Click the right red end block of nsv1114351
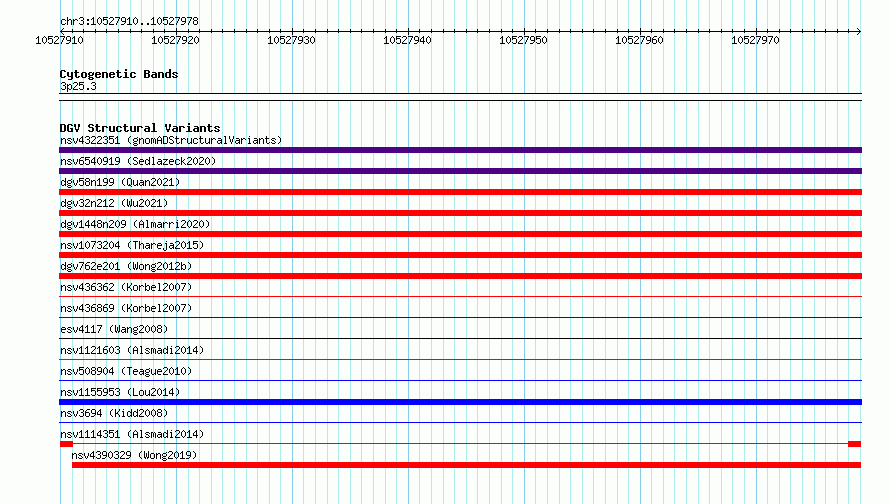The image size is (890, 504). (x=855, y=444)
